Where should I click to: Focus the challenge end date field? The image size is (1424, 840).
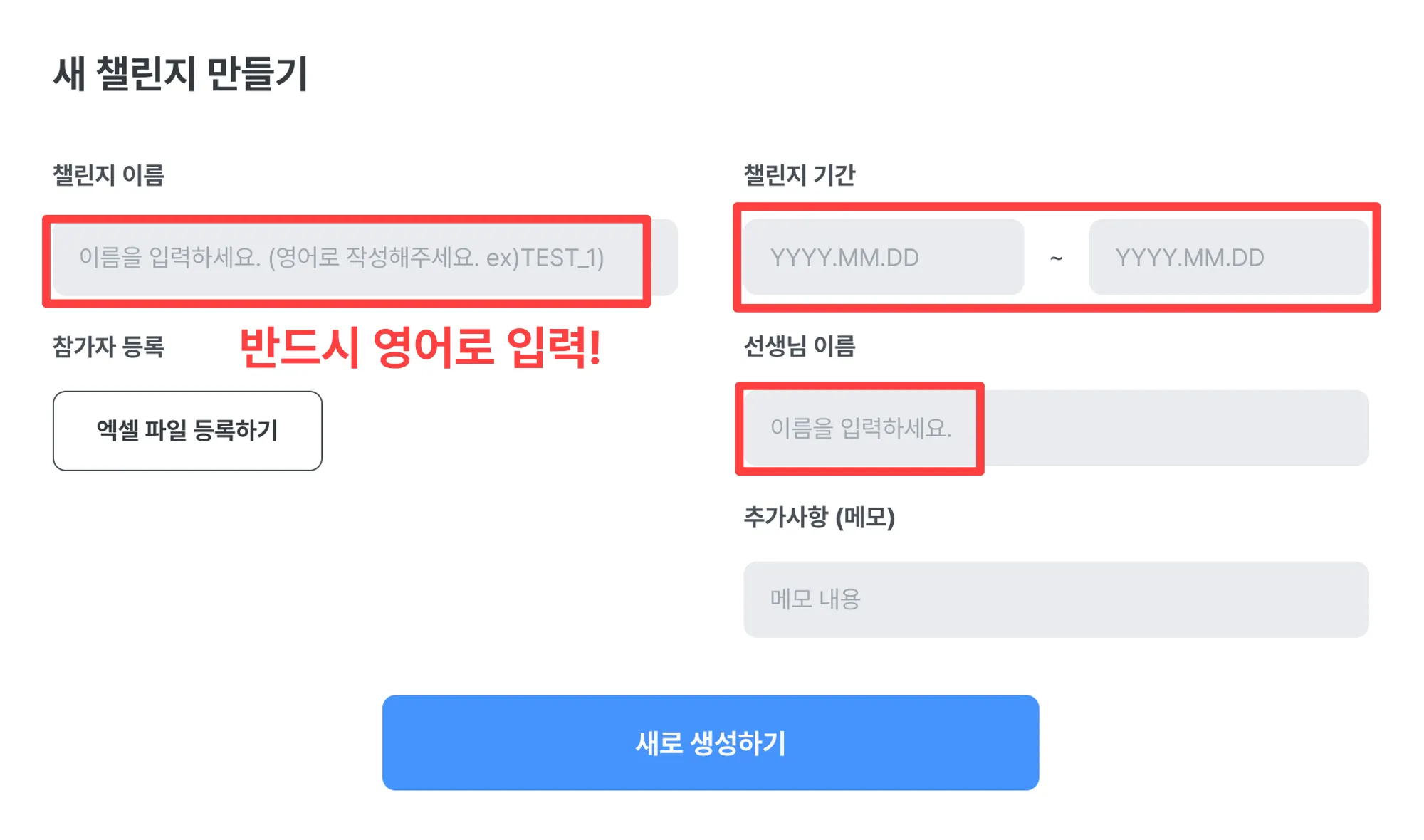[x=1227, y=257]
